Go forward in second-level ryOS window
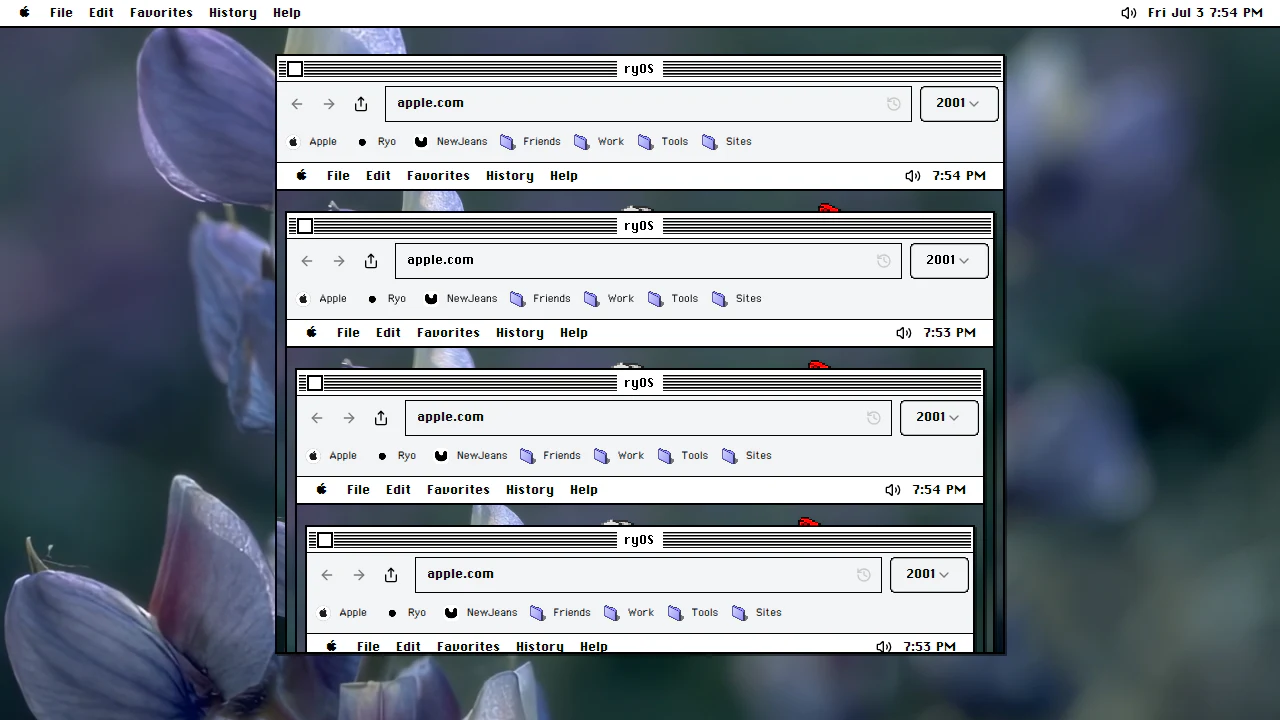Screen dimensions: 1280x720 pyautogui.click(x=339, y=261)
